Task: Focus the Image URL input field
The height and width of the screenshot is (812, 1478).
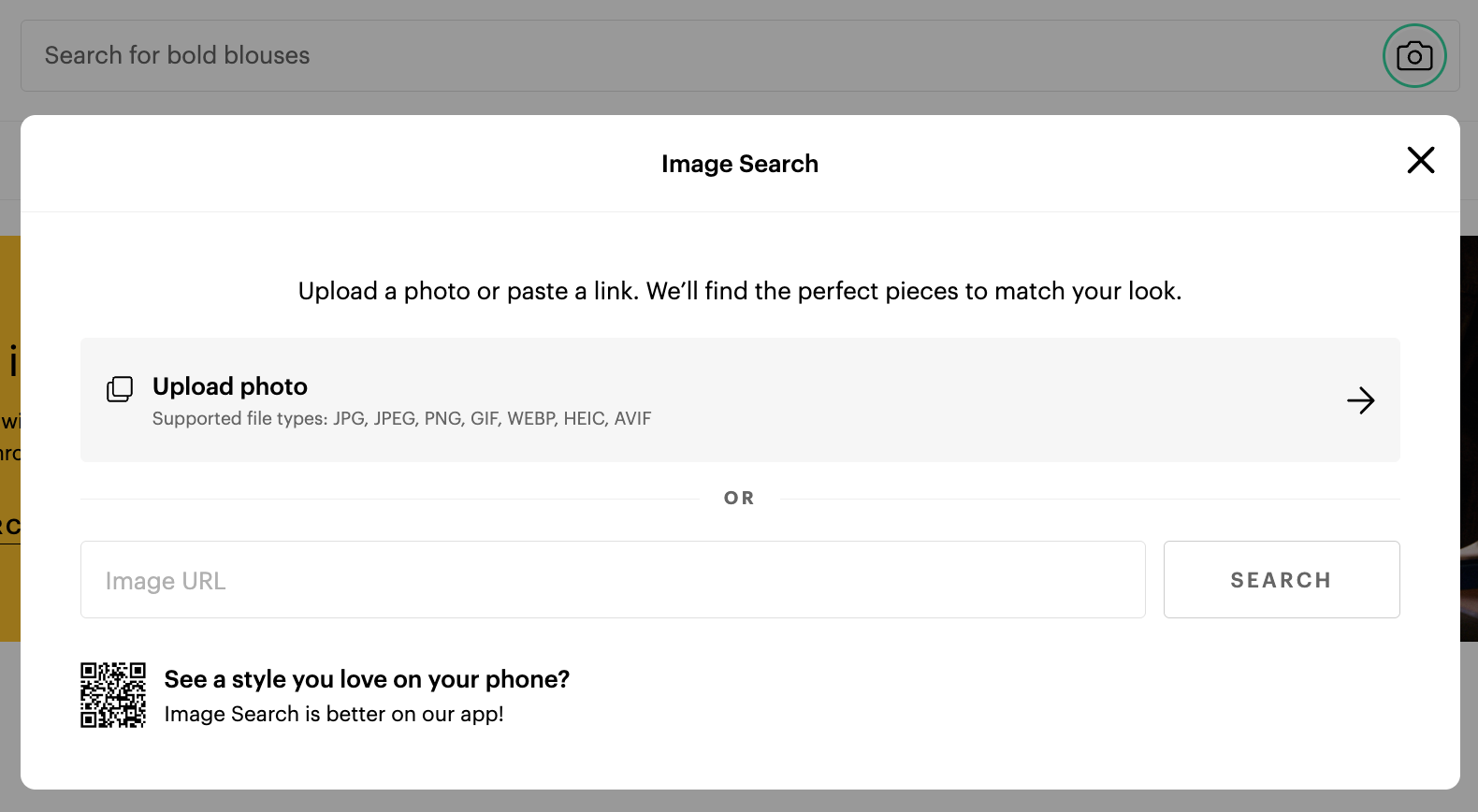Action: pyautogui.click(x=613, y=580)
